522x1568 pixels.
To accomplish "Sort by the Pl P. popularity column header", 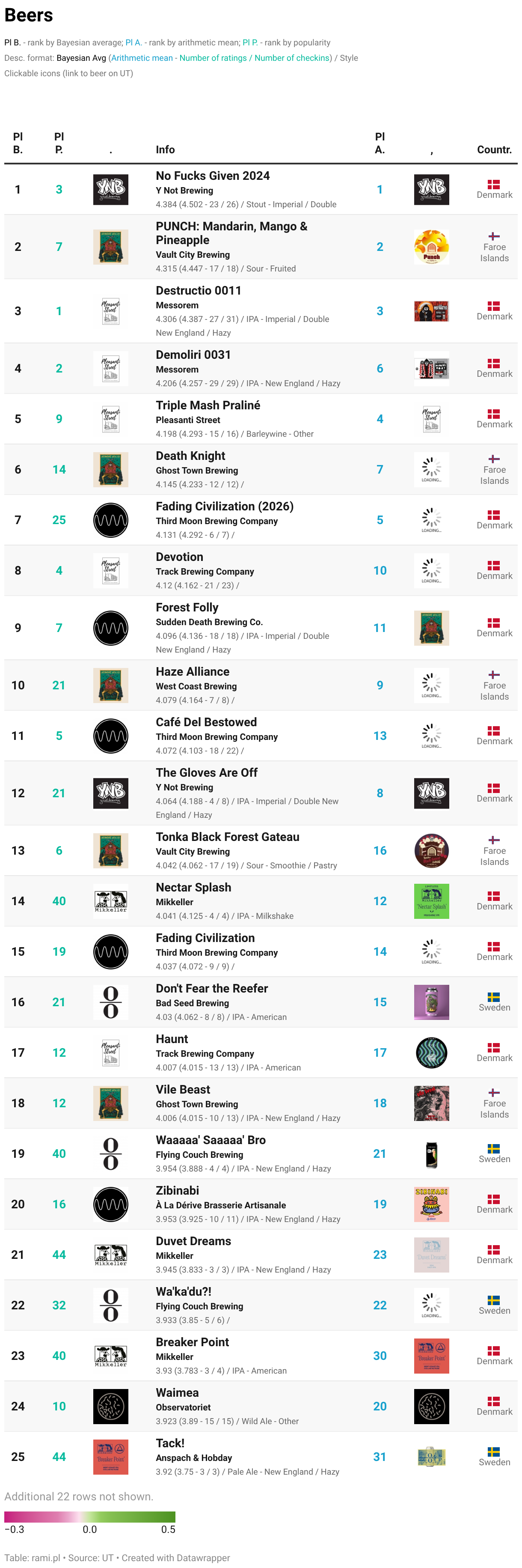I will (x=59, y=143).
